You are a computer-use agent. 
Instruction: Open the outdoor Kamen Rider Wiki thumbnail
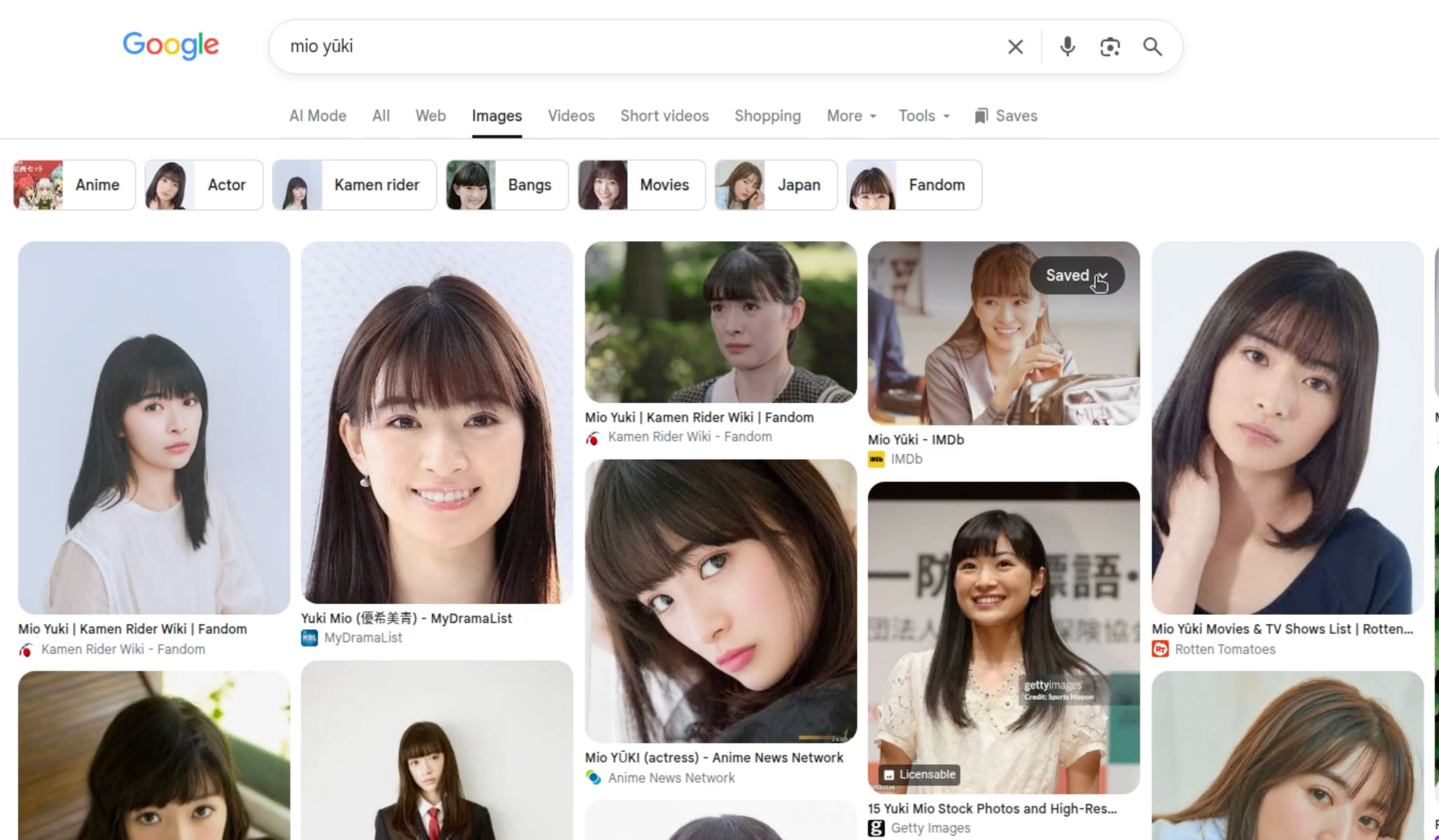pyautogui.click(x=721, y=322)
